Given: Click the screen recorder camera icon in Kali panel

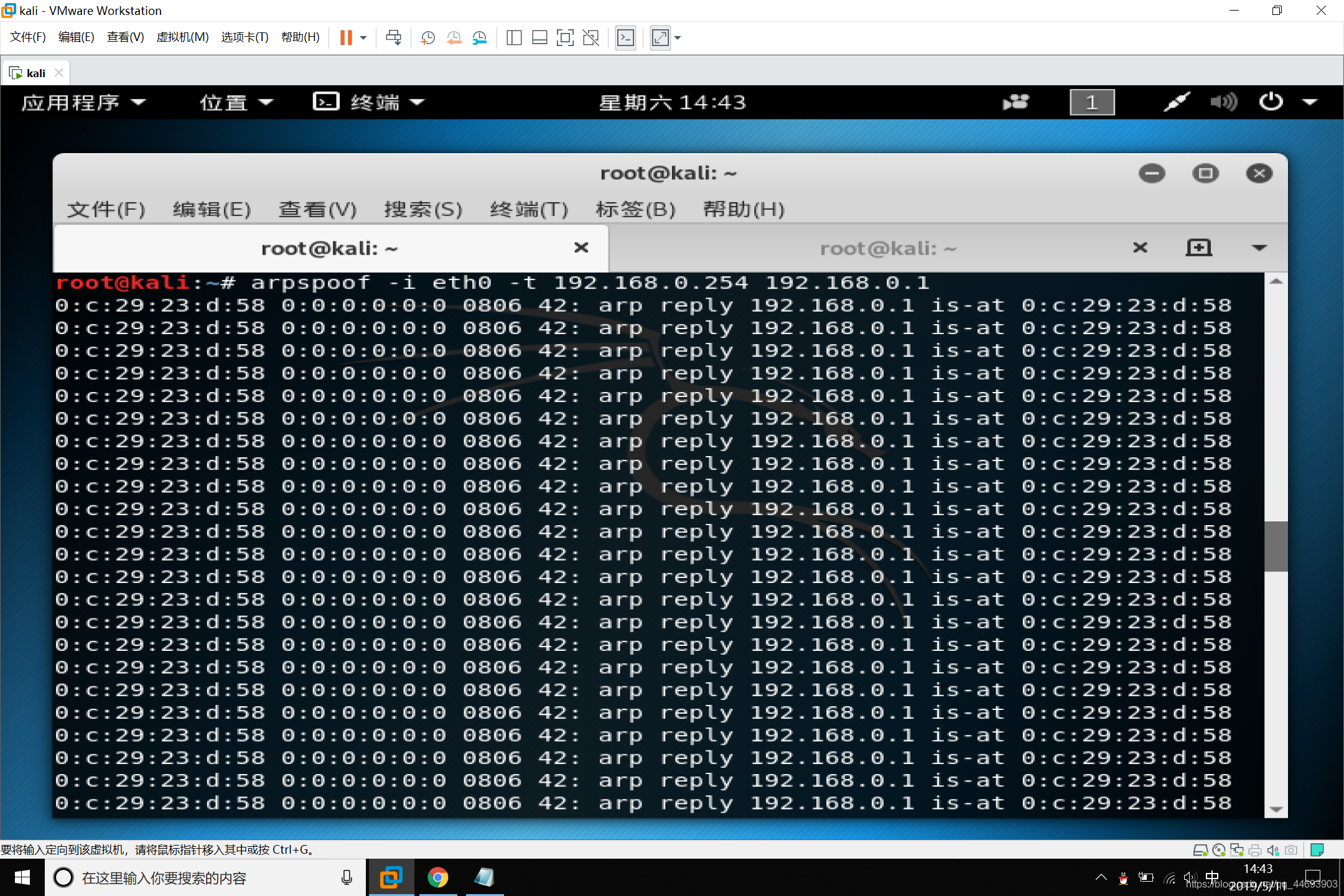Looking at the screenshot, I should [x=1015, y=102].
